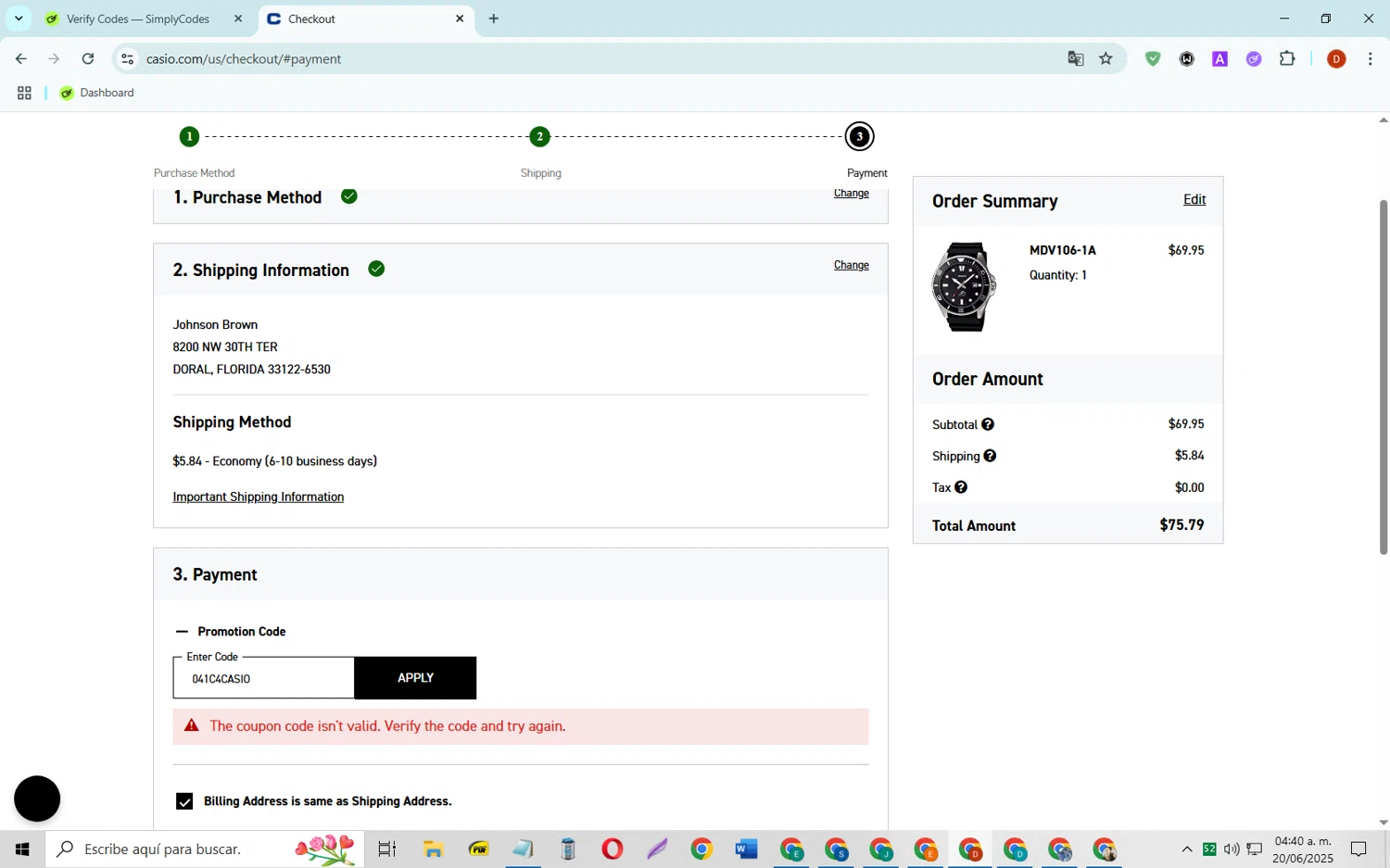The width and height of the screenshot is (1390, 868).
Task: Open the notification center icon
Action: [1358, 849]
